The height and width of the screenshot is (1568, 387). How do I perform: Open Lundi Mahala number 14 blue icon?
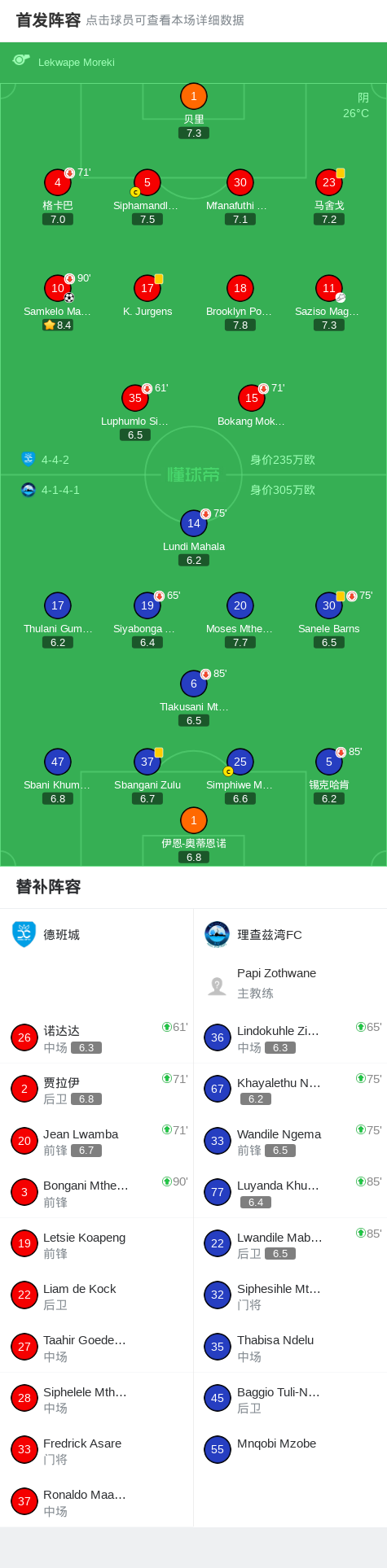click(x=193, y=523)
